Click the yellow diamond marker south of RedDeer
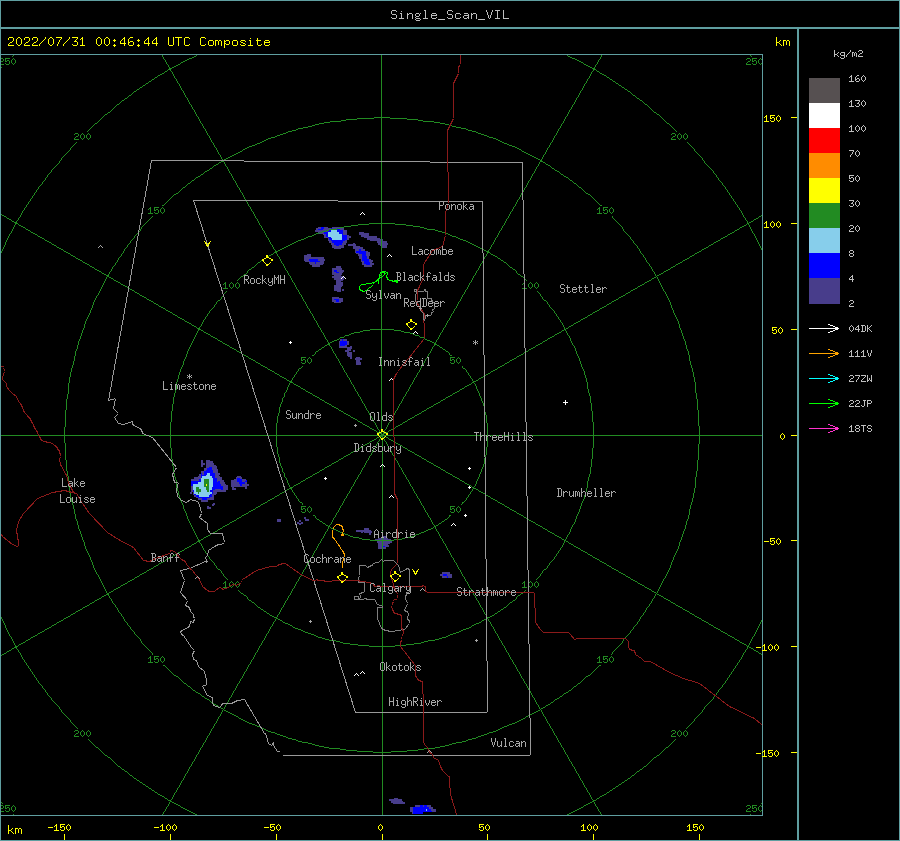Viewport: 900px width, 841px height. coord(411,324)
